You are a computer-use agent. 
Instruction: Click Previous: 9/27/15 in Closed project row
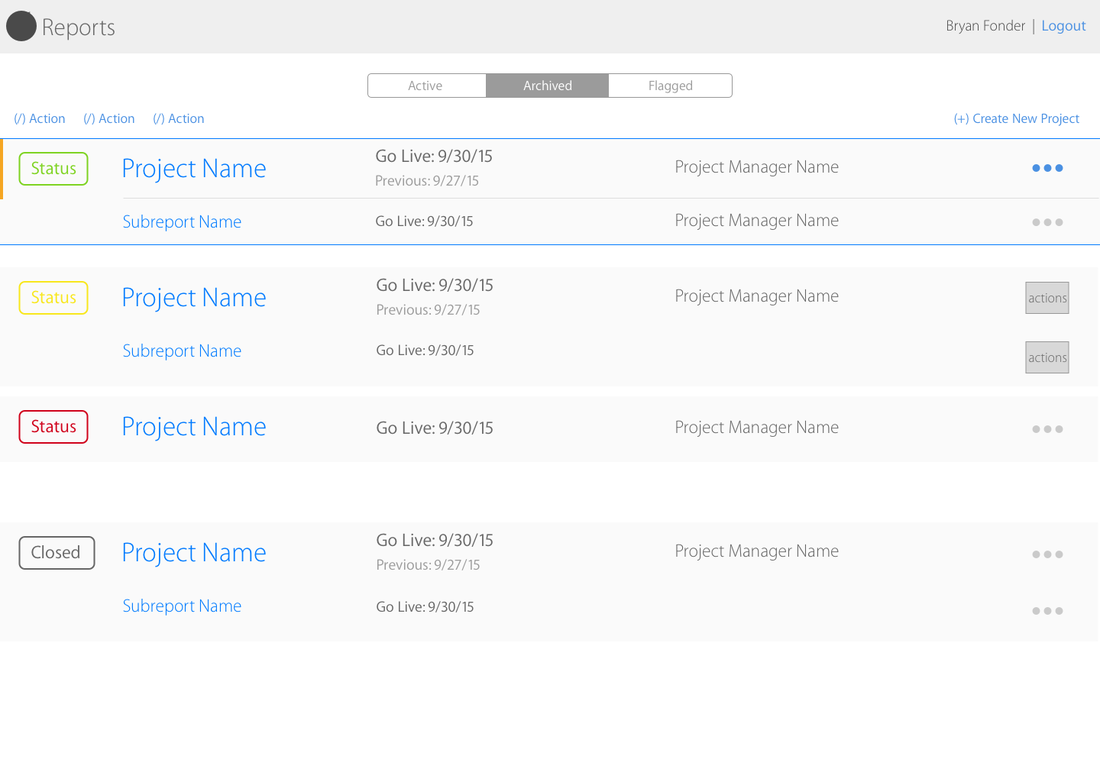click(427, 565)
